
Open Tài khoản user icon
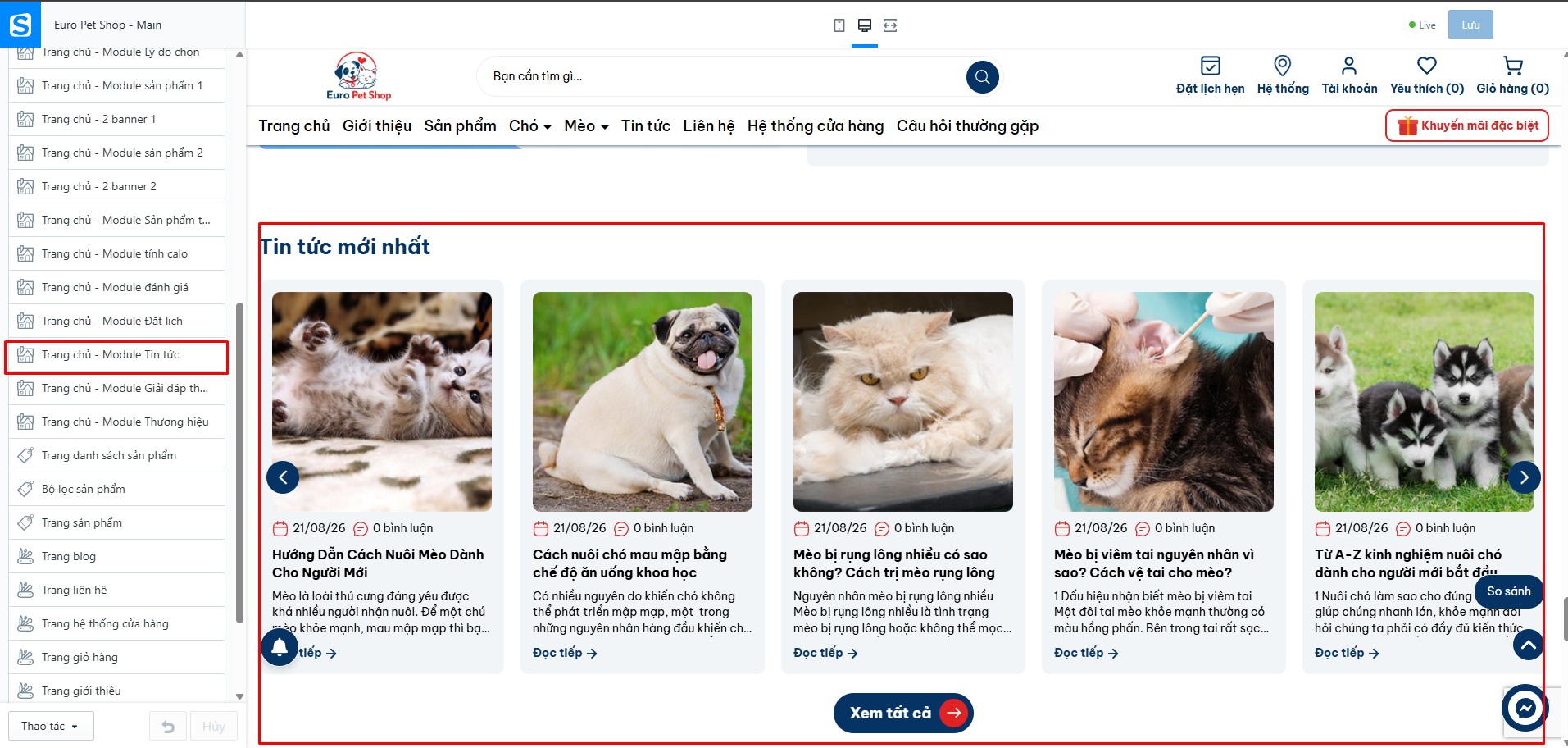(1349, 66)
